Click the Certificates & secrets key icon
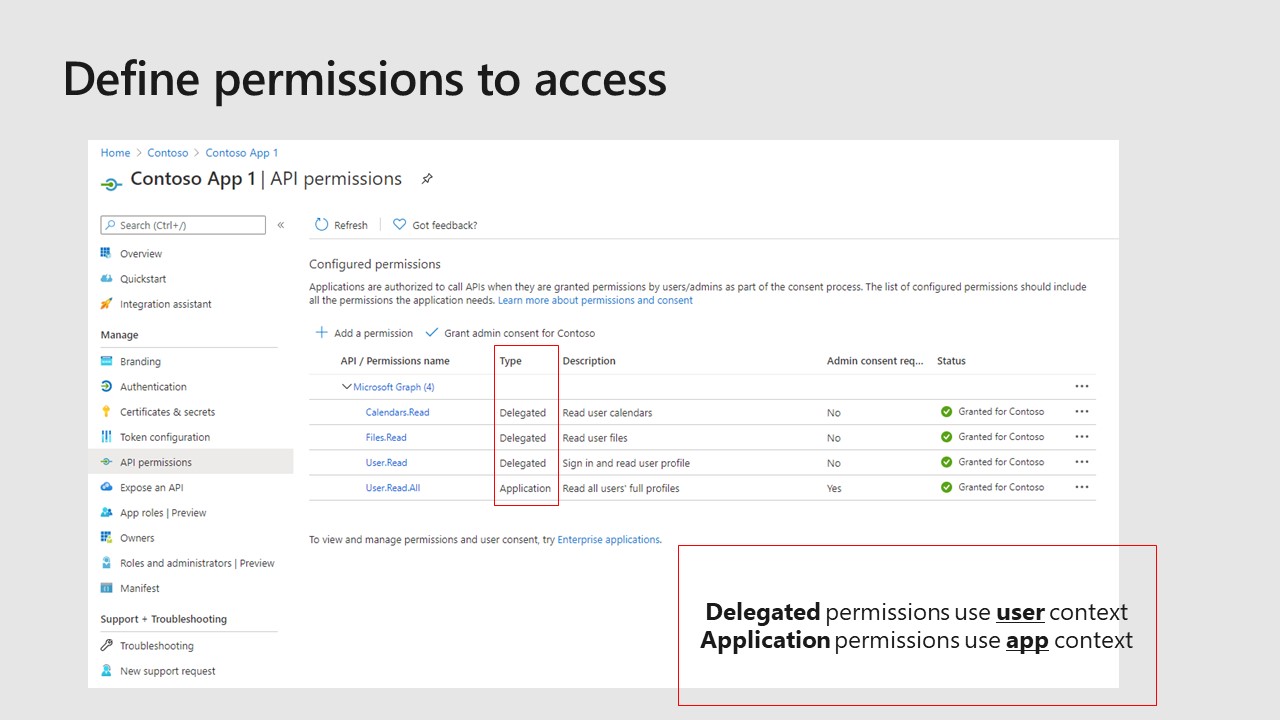Screen dimensions: 1280x720 pos(107,412)
